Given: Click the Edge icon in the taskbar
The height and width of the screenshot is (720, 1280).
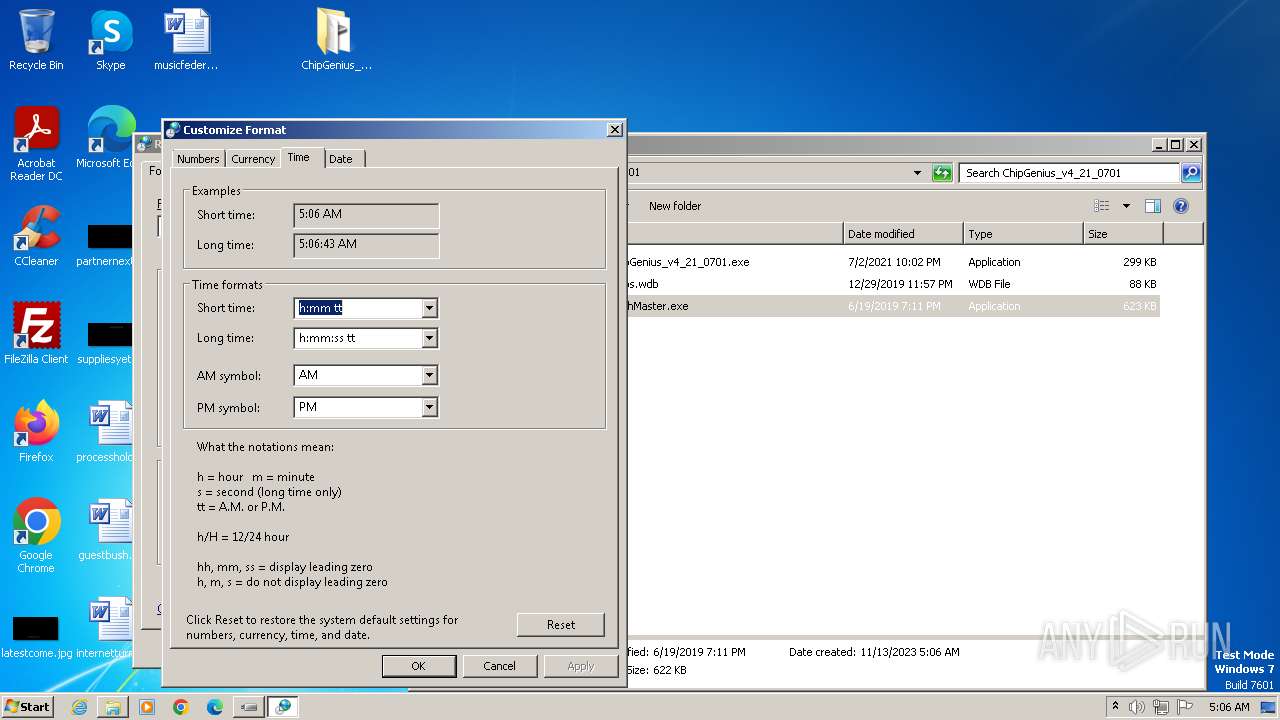Looking at the screenshot, I should (215, 707).
